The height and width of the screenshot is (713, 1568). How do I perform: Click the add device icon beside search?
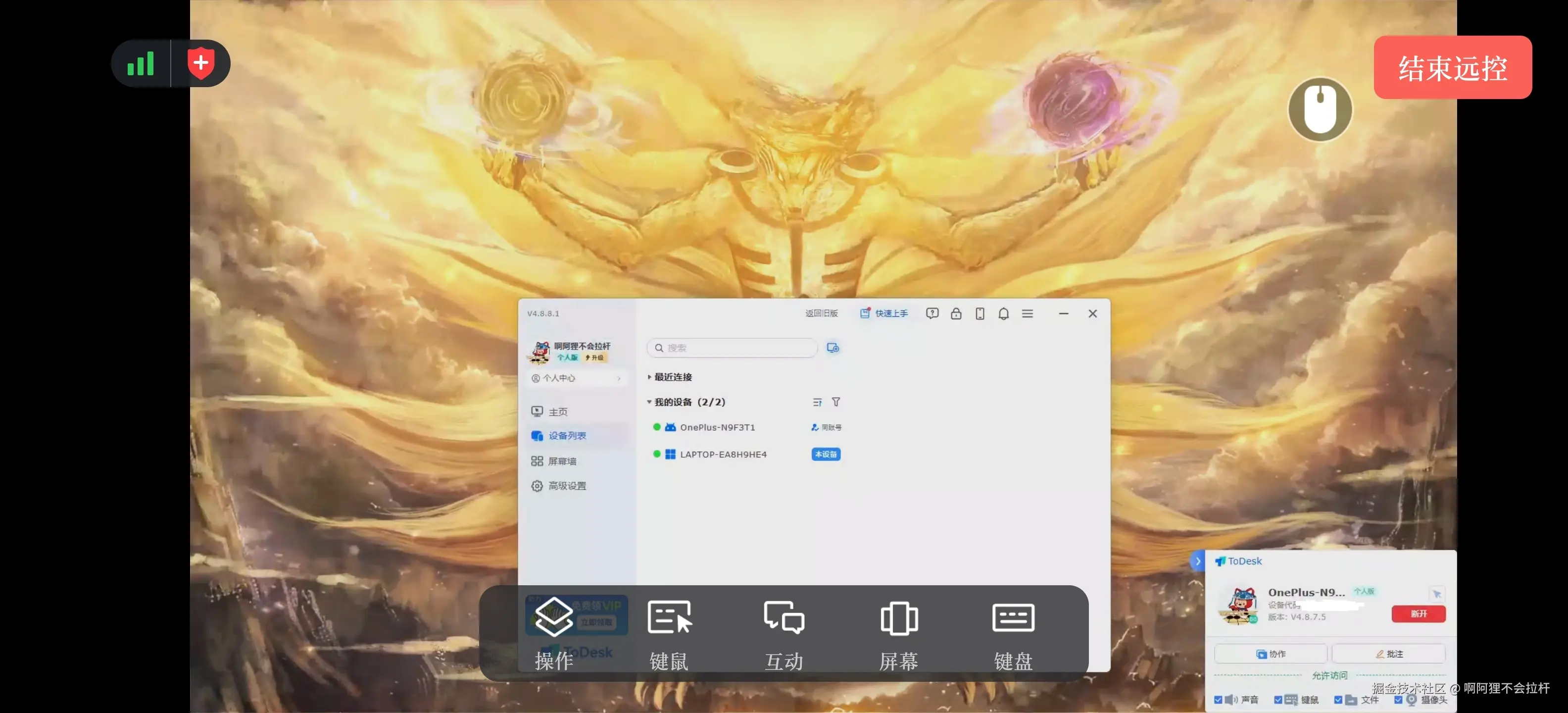click(833, 348)
